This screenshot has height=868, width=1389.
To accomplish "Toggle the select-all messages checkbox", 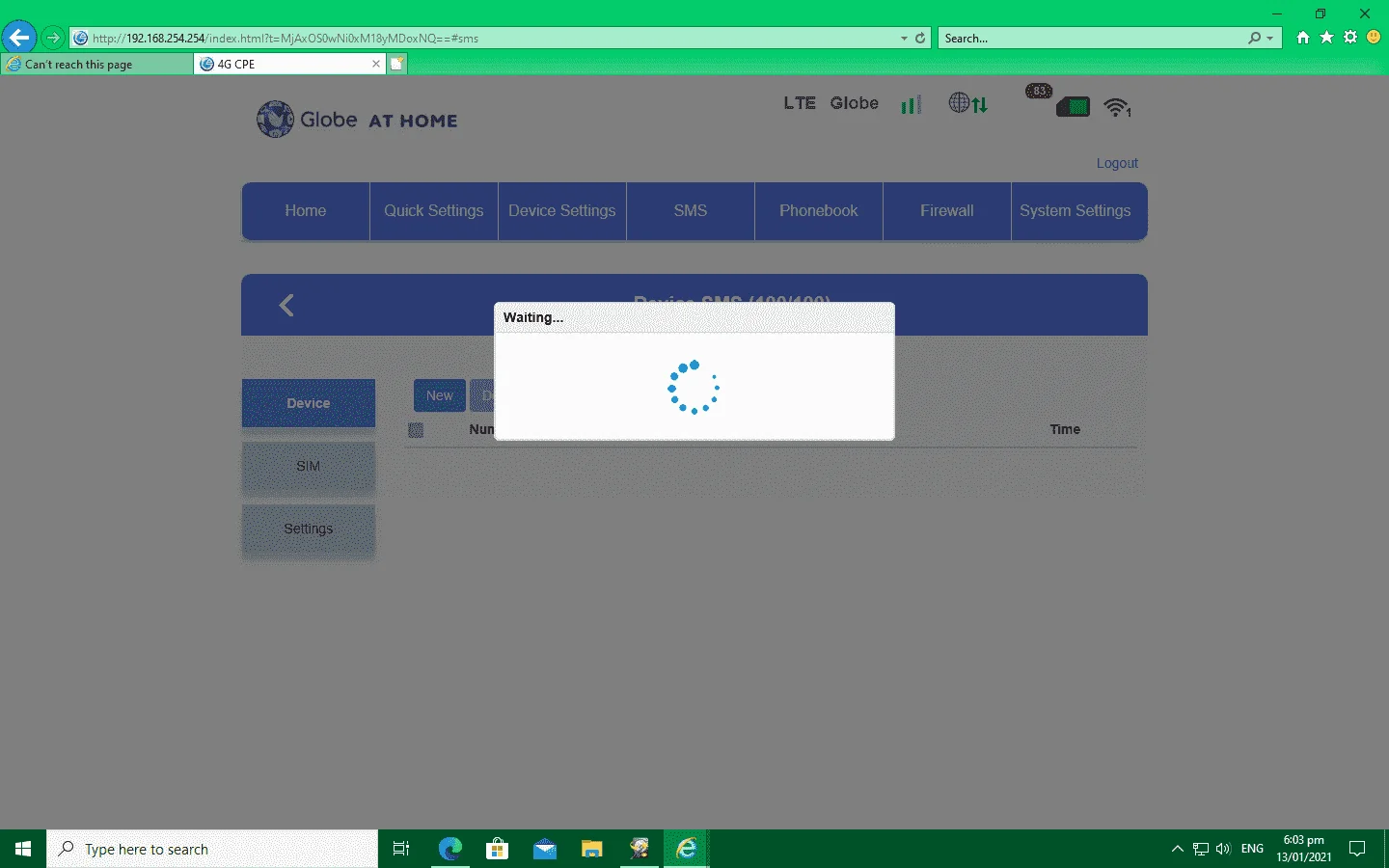I will pyautogui.click(x=416, y=430).
